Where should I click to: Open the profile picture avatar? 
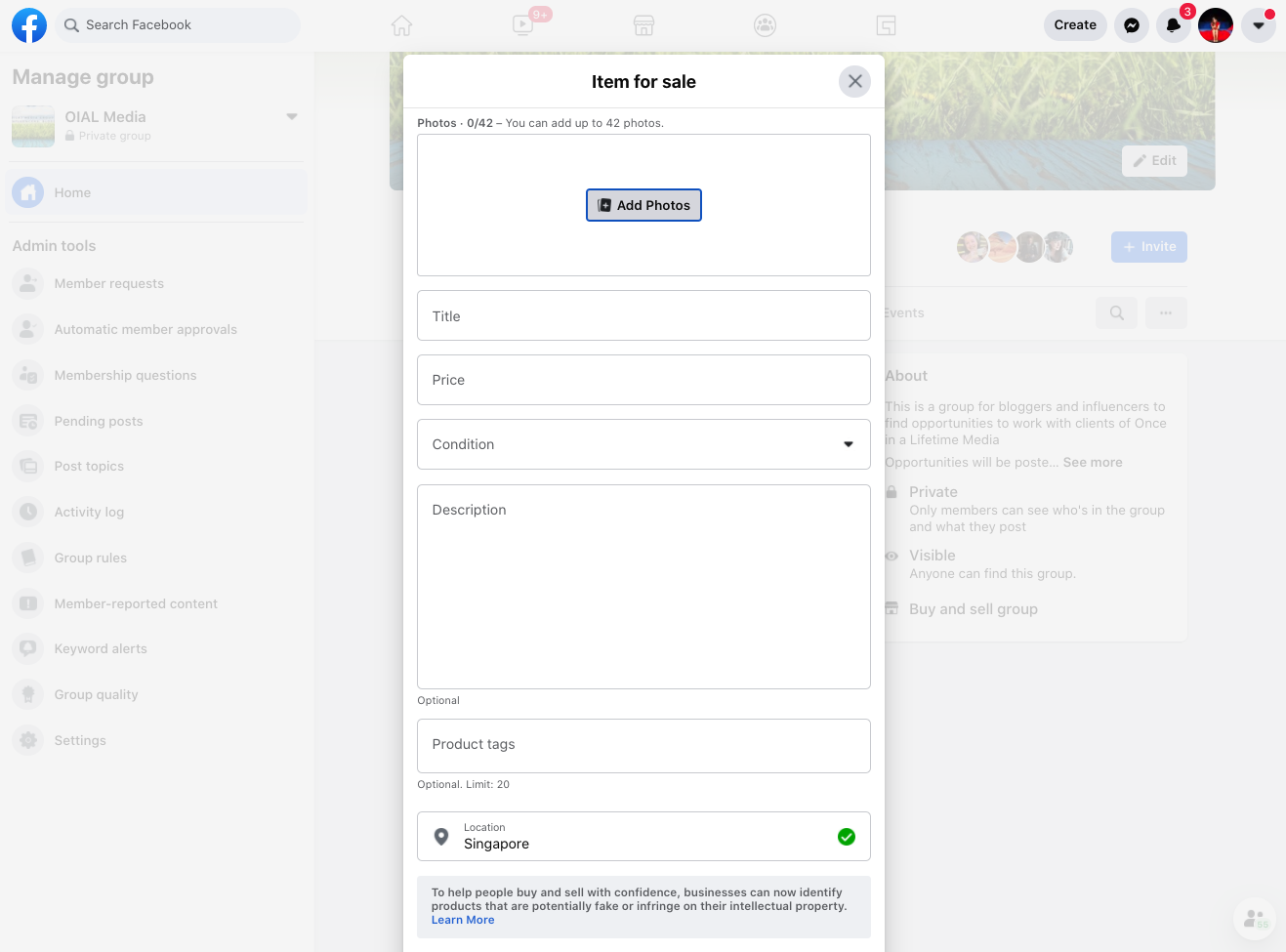[1216, 25]
